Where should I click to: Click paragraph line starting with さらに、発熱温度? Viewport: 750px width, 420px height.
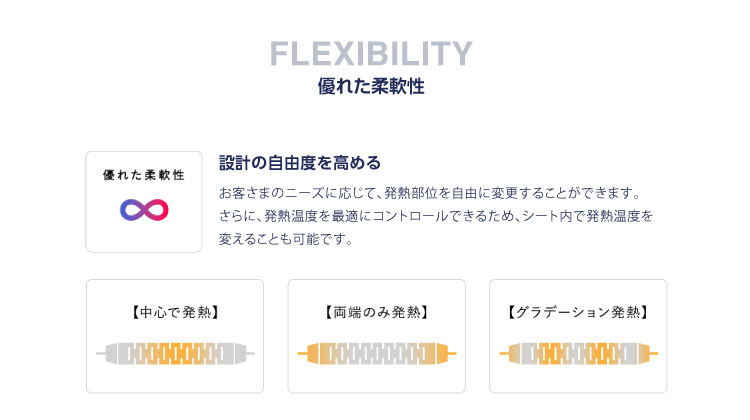pyautogui.click(x=436, y=216)
